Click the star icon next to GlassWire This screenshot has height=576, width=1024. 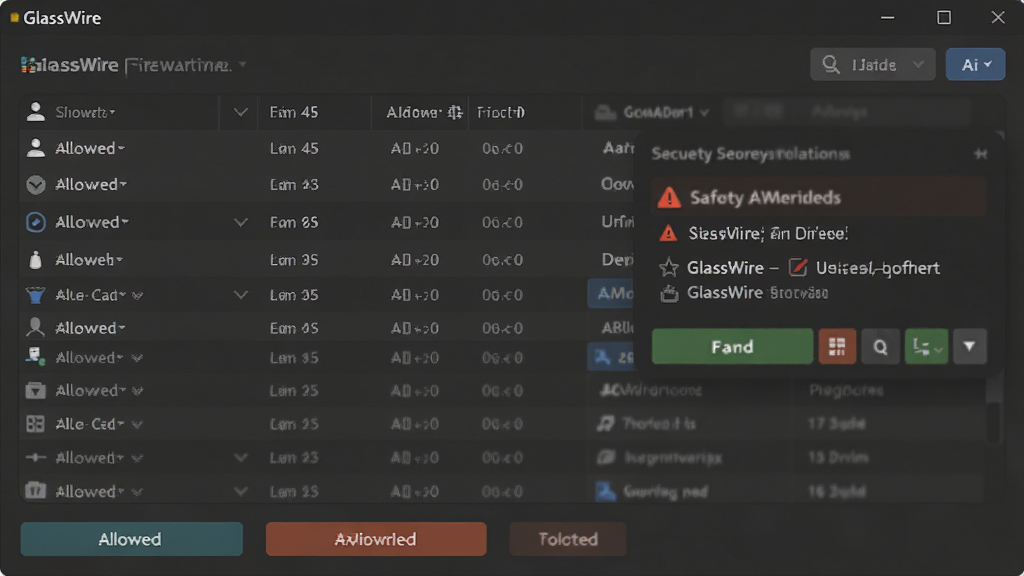(x=669, y=268)
